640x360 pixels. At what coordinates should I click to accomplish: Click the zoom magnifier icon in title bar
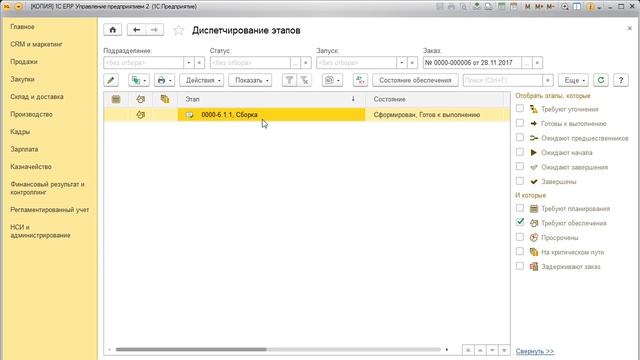pyautogui.click(x=565, y=7)
